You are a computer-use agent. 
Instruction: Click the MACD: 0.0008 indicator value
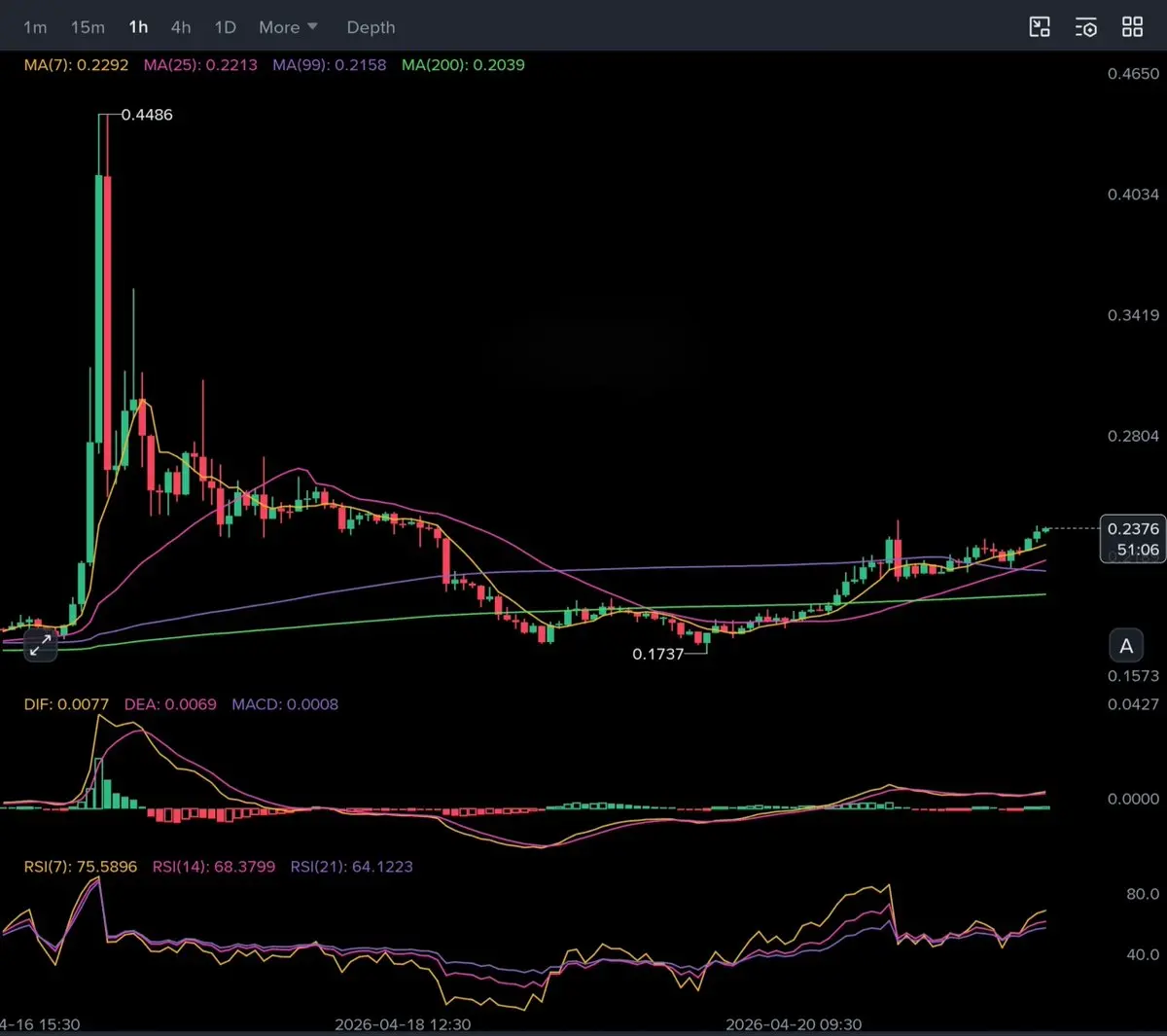(x=285, y=704)
